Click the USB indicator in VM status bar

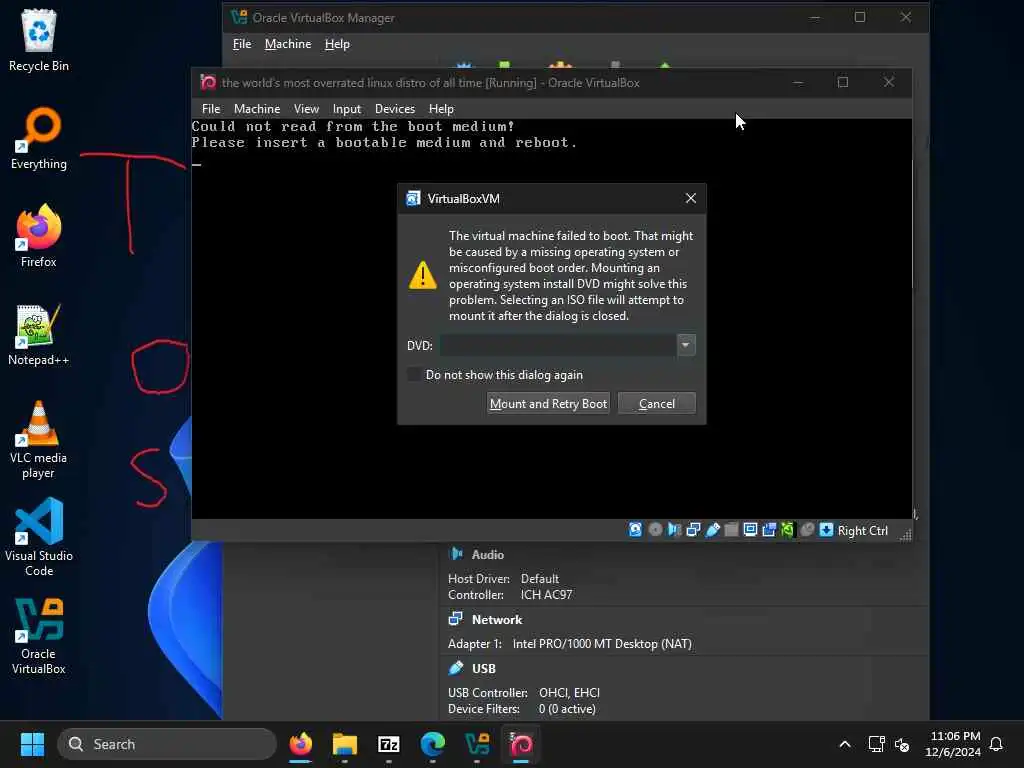(x=712, y=530)
